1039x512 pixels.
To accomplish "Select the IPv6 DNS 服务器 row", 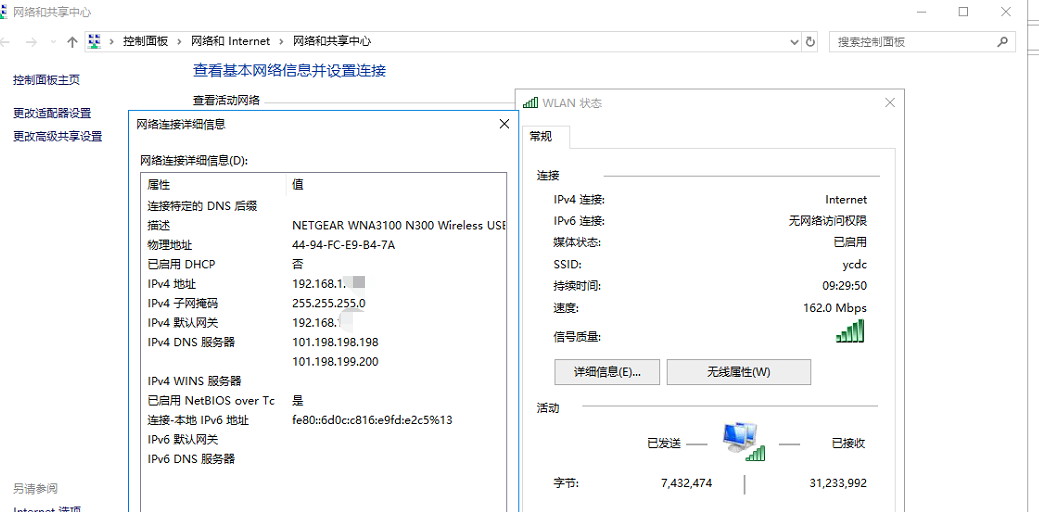I will [x=324, y=458].
